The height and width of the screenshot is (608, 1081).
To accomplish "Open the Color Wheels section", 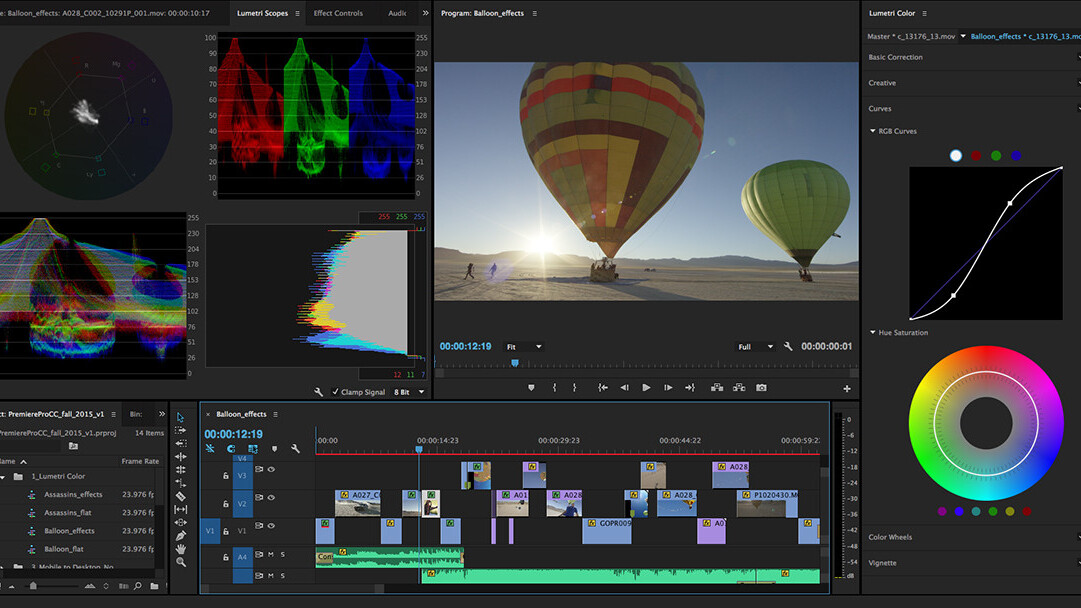I will pos(889,537).
